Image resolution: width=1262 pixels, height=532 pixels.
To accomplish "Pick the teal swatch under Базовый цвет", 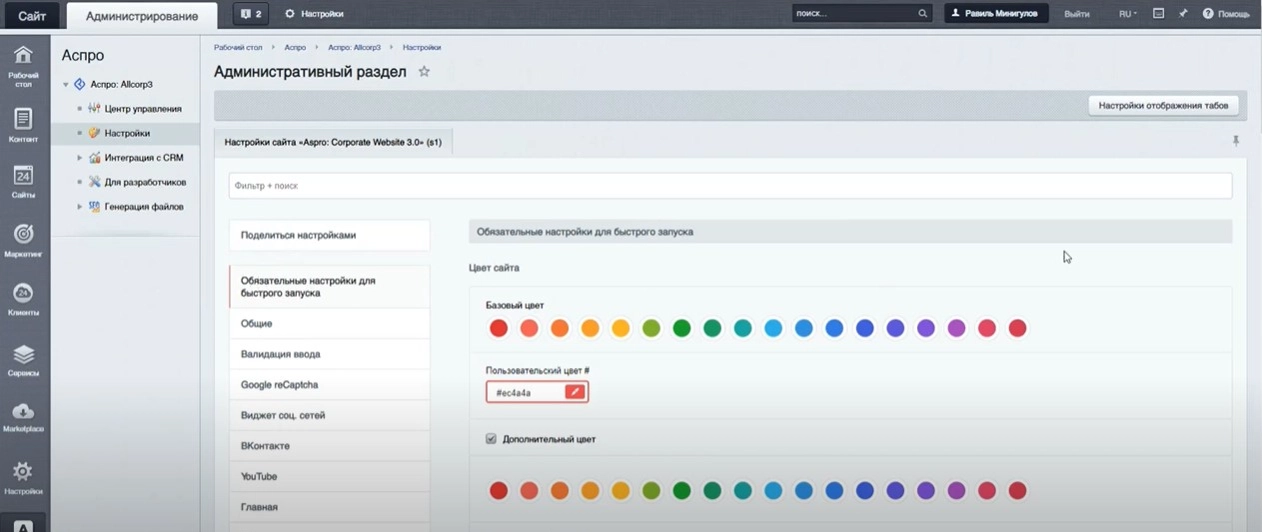I will (742, 328).
